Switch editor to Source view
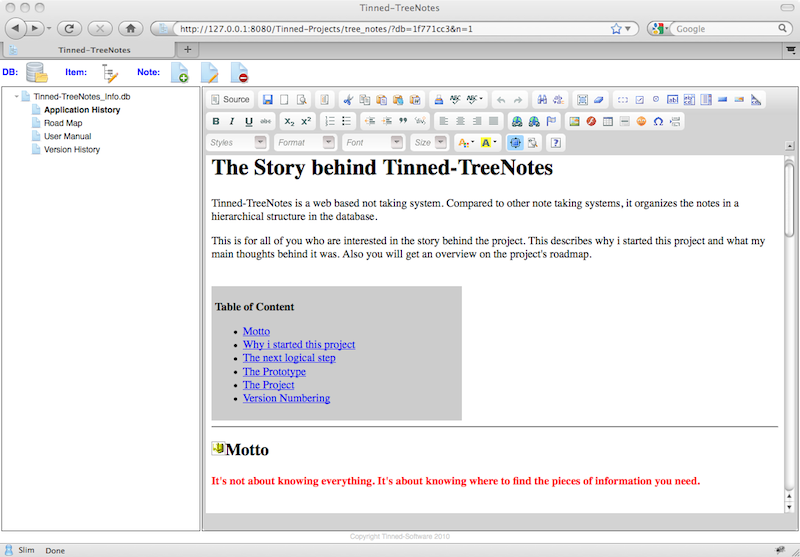Viewport: 800px width, 557px height. point(231,99)
